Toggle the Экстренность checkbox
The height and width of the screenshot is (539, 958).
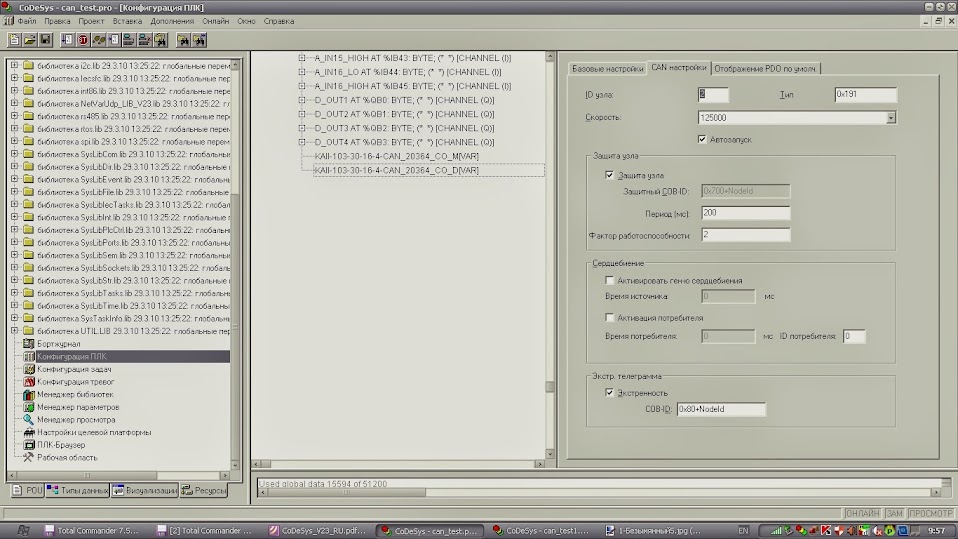pyautogui.click(x=609, y=392)
